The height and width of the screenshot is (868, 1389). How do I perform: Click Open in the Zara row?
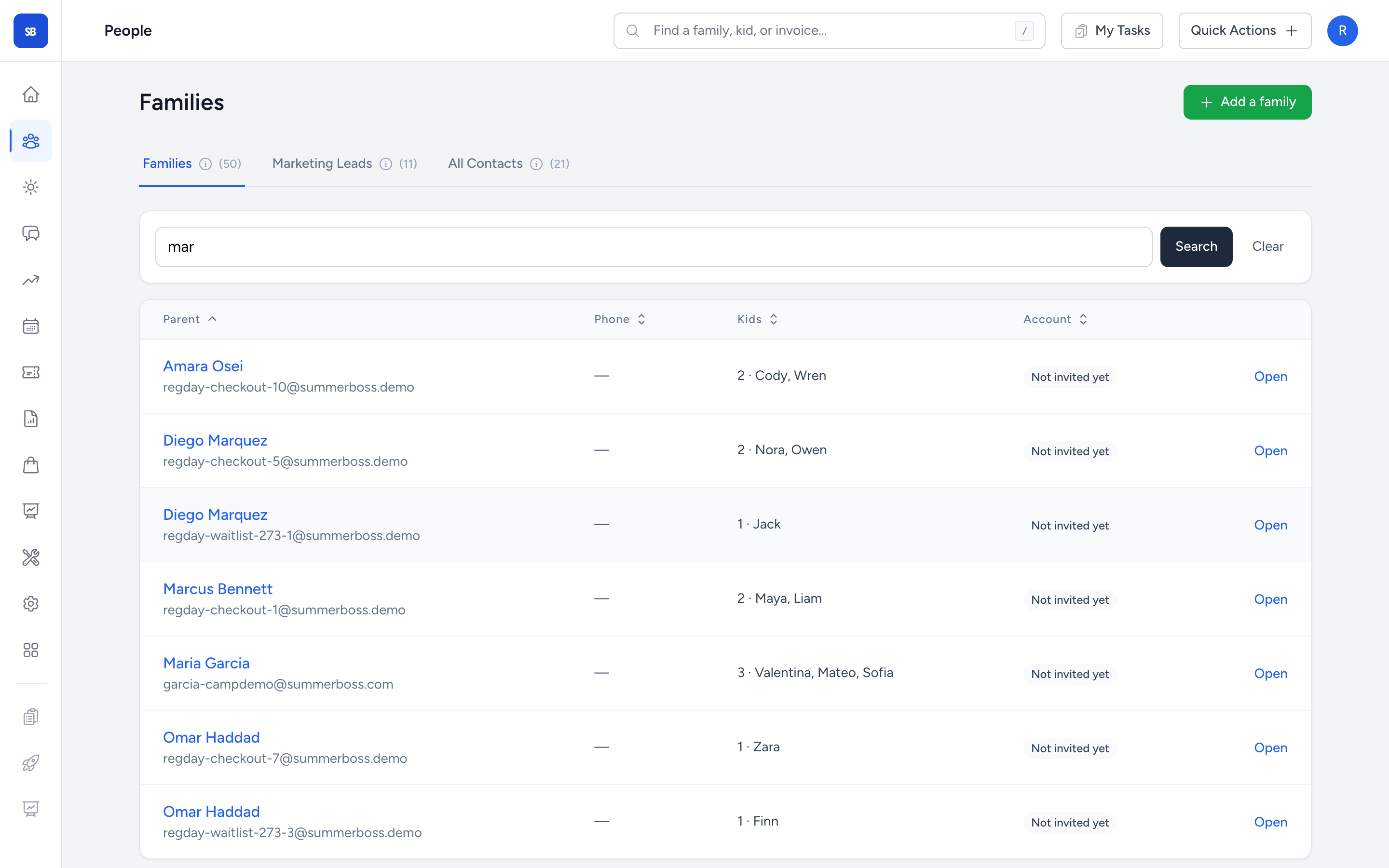(1270, 748)
